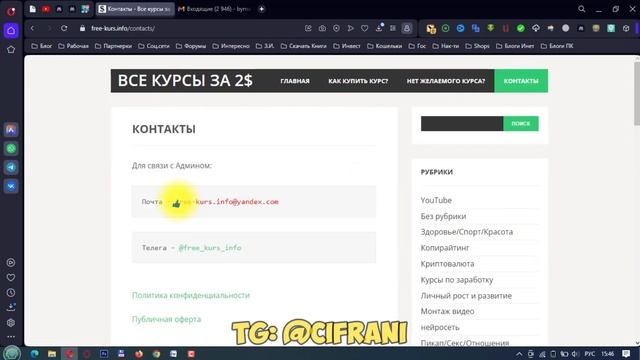Open the Скачать Книги bookmarks folder

304,46
